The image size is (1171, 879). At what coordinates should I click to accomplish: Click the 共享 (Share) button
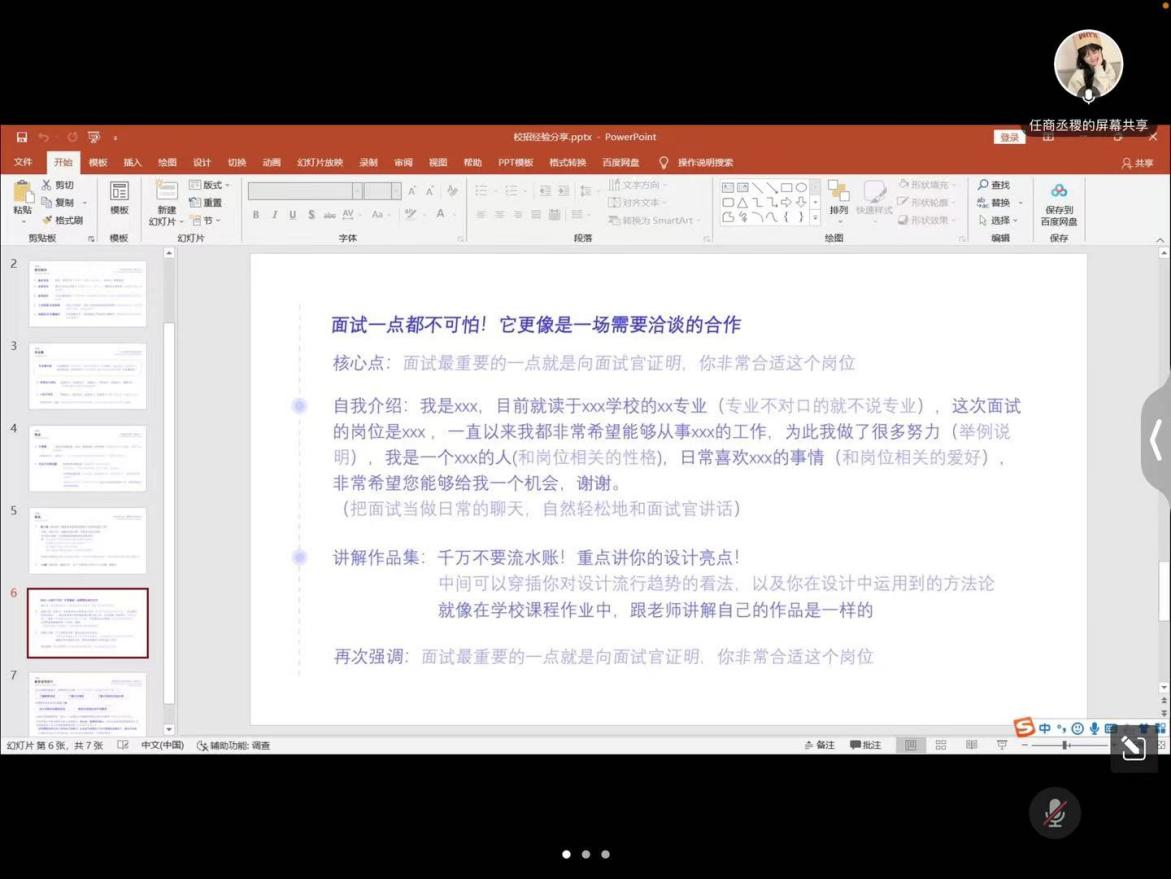click(x=1137, y=163)
